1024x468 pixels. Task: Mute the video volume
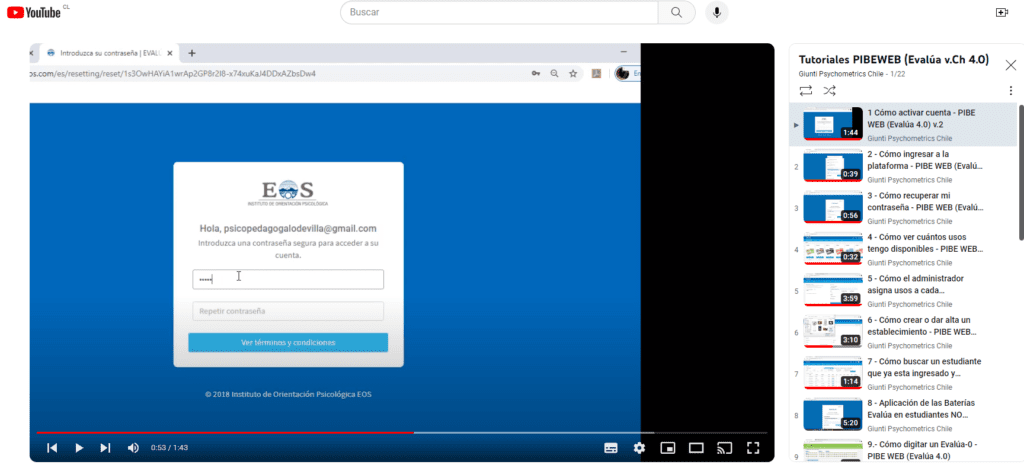(133, 448)
